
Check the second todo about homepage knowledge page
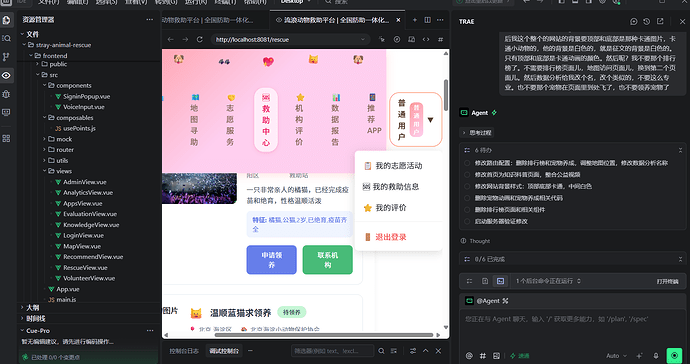pyautogui.click(x=467, y=175)
